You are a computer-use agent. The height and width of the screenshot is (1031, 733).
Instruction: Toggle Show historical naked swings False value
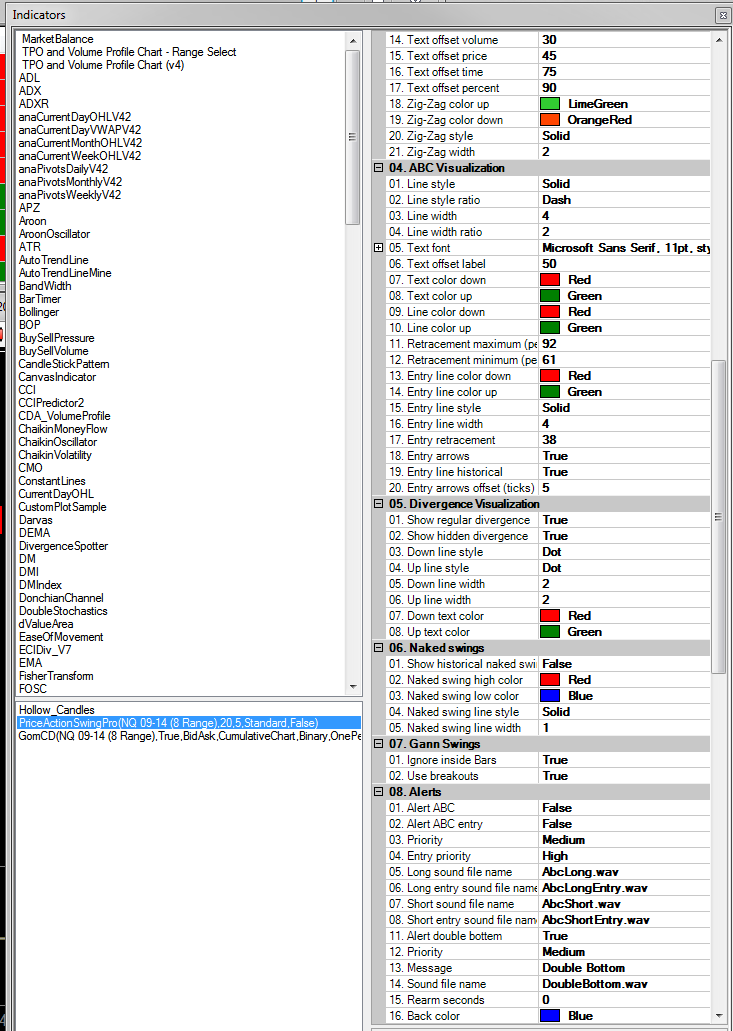tap(624, 663)
